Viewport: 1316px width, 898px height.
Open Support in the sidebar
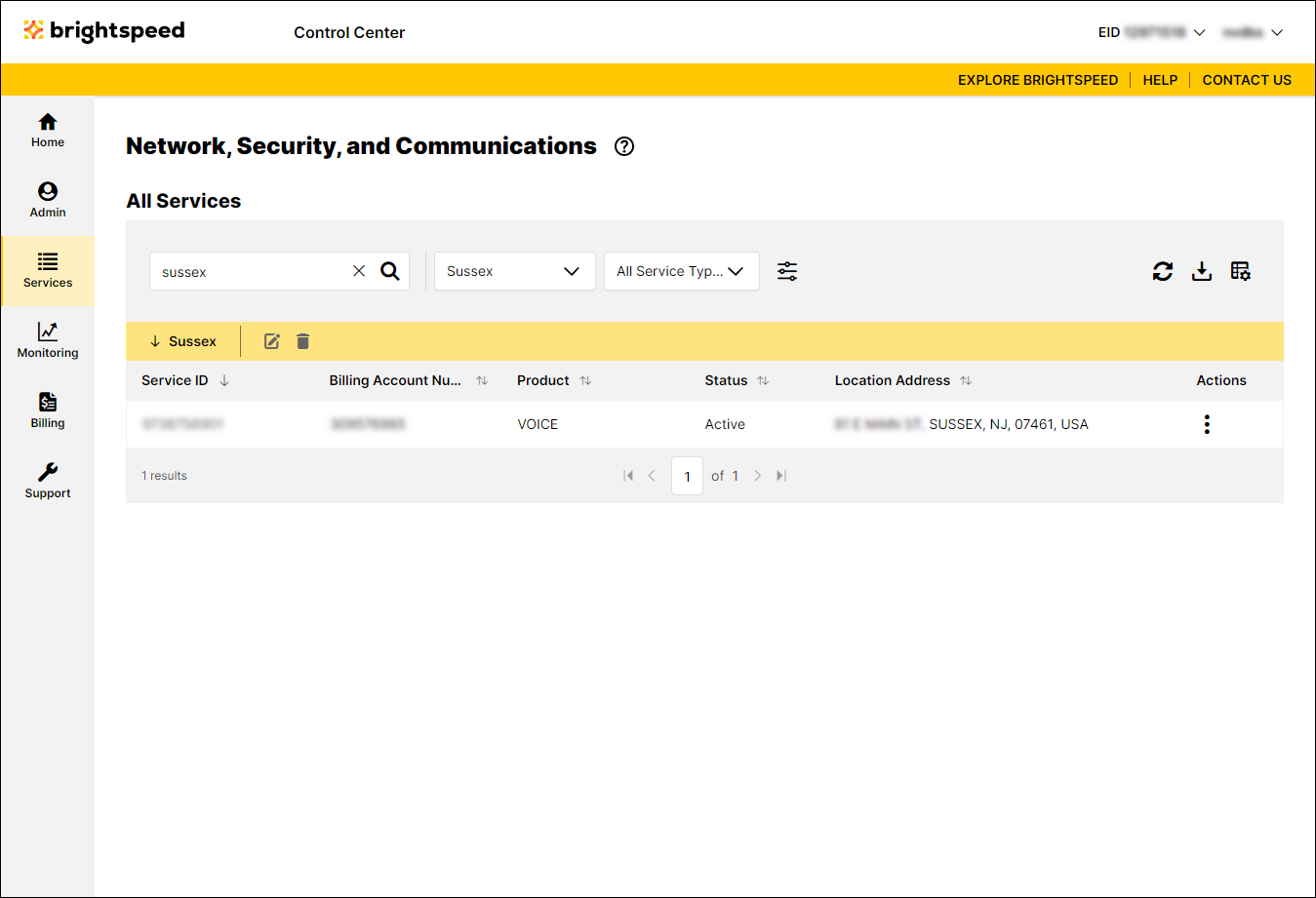coord(48,482)
